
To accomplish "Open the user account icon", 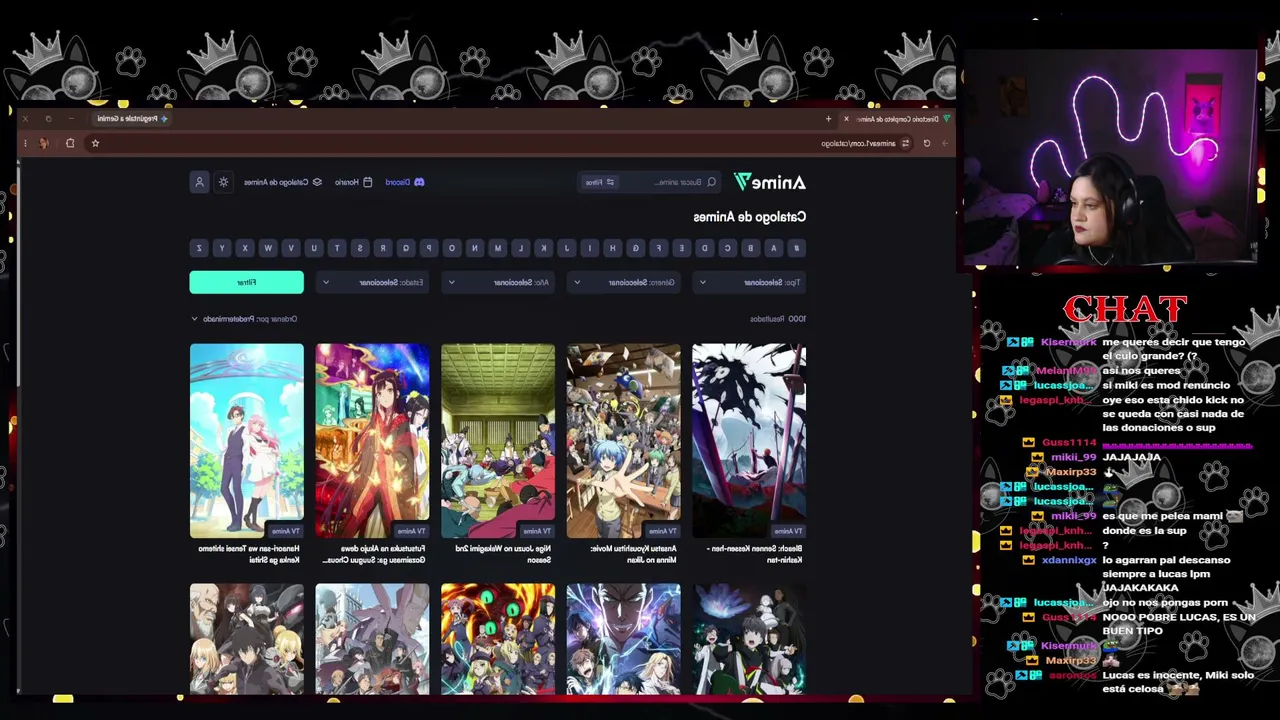I will coord(199,182).
